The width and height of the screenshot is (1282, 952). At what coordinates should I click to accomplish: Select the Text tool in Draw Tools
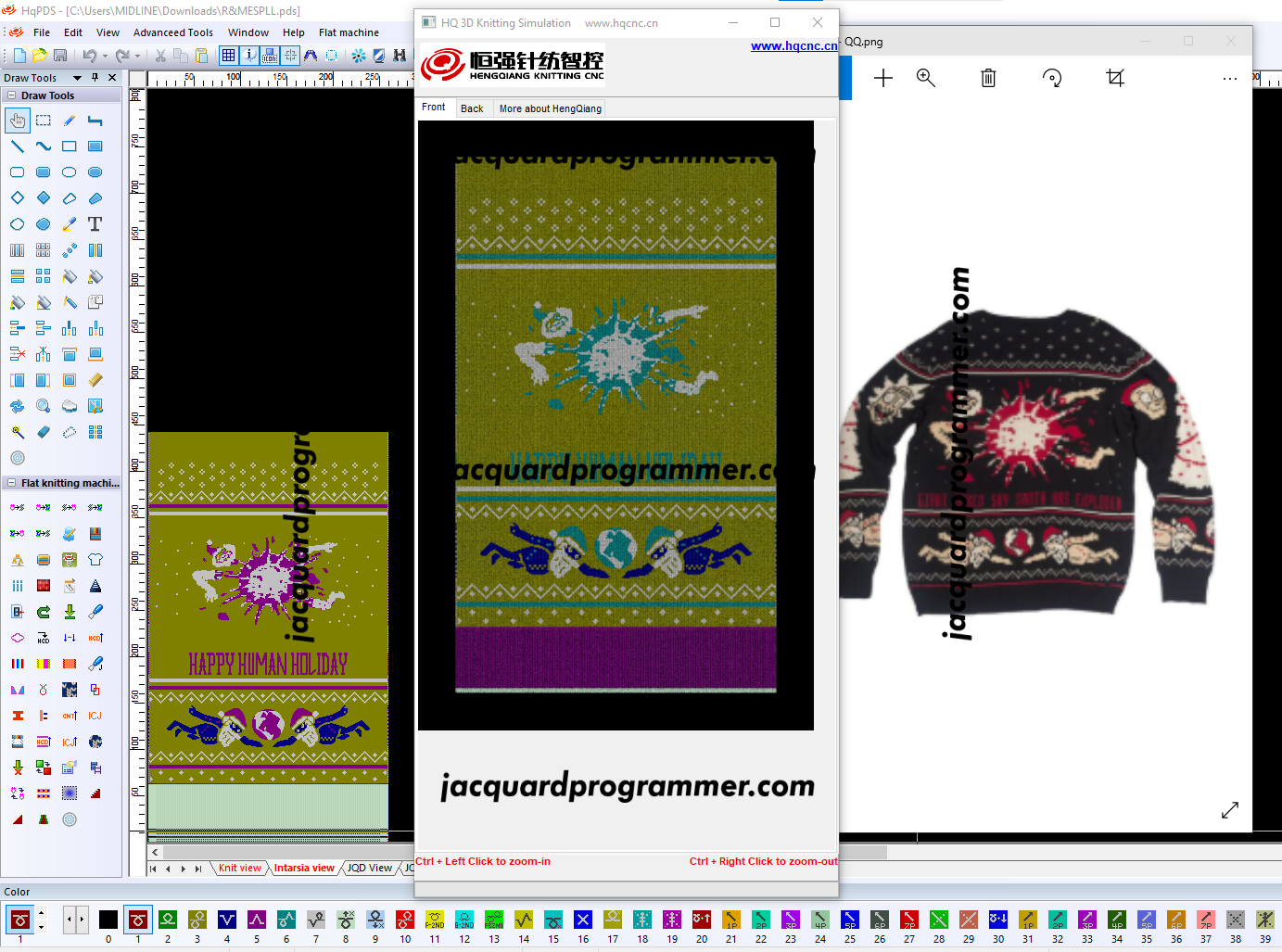pos(95,224)
